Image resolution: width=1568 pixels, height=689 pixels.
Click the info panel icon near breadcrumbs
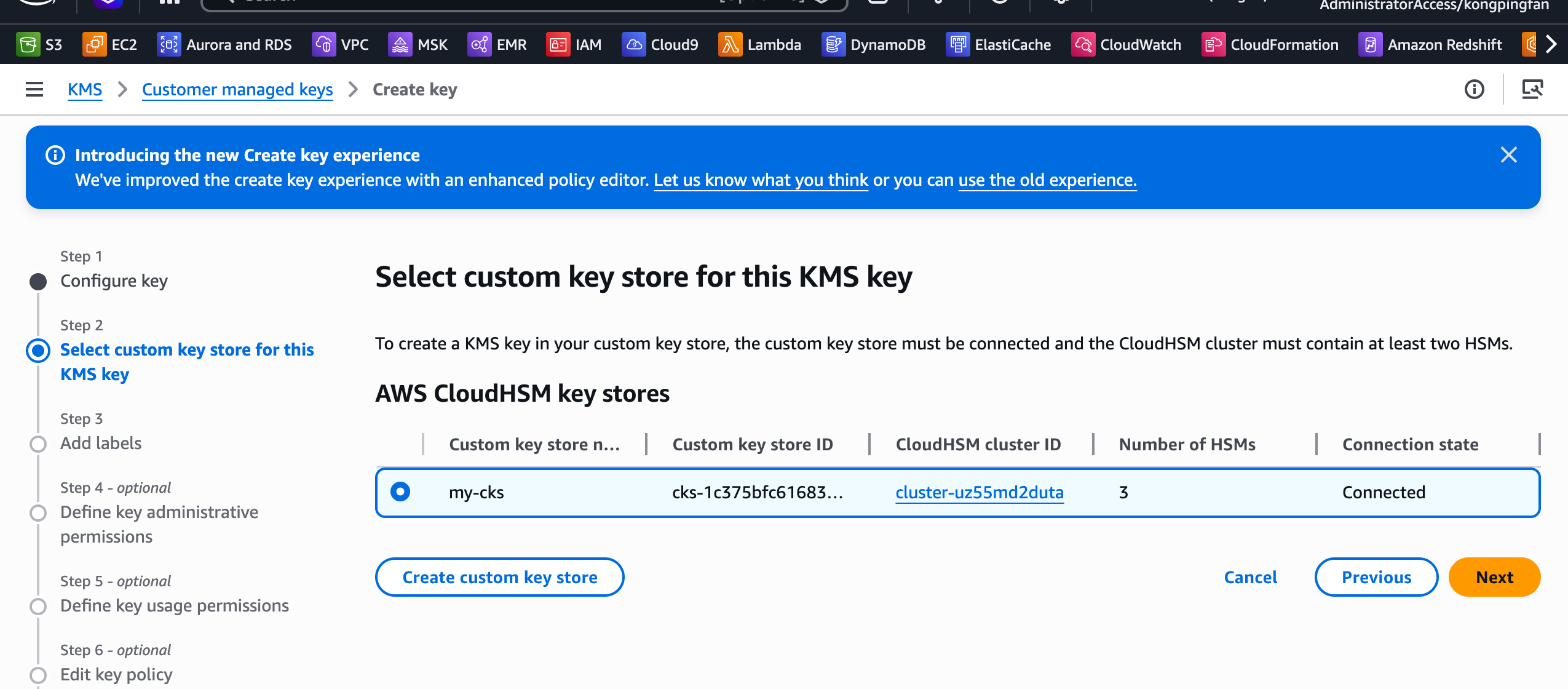coord(1474,90)
